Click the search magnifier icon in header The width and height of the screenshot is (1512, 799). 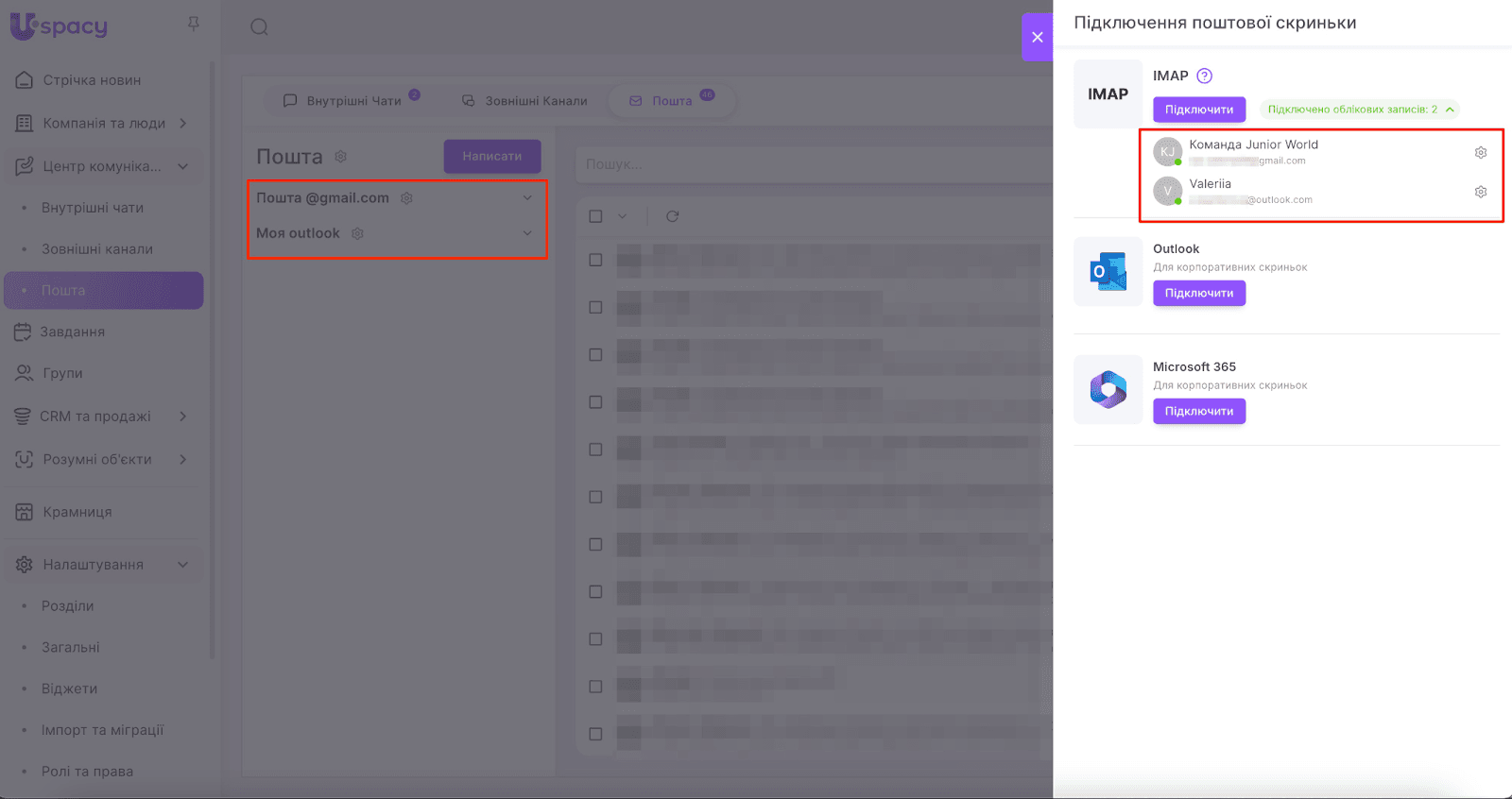coord(259,27)
